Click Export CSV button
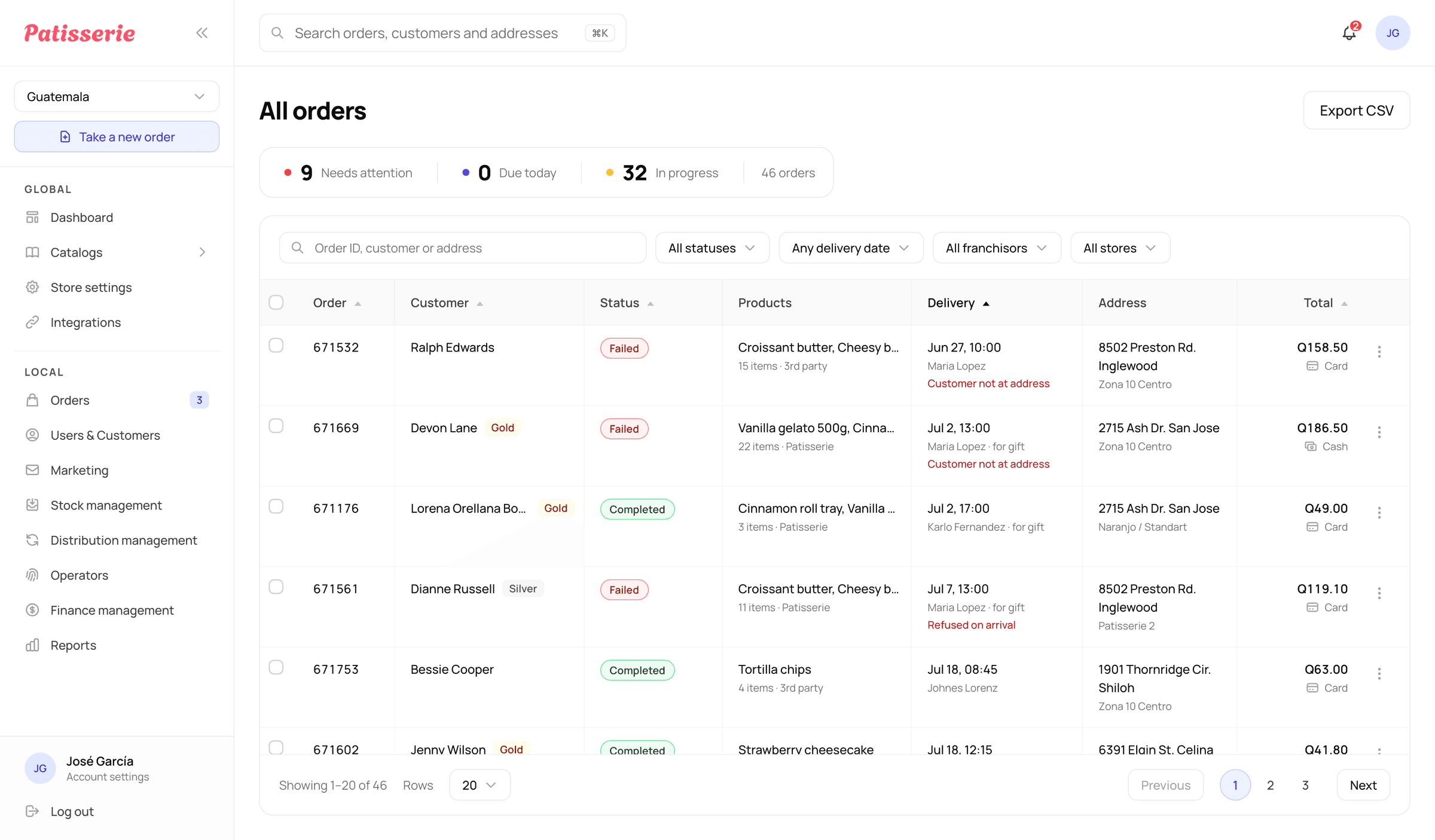 click(x=1356, y=111)
